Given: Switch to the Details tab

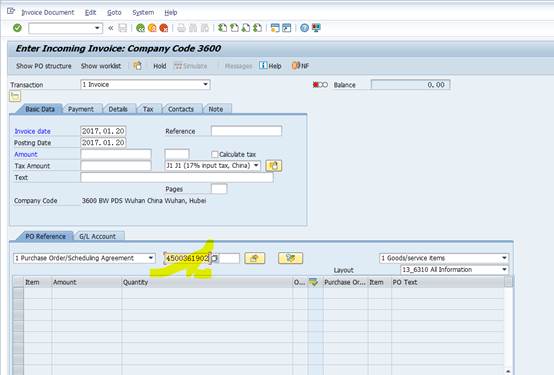Looking at the screenshot, I should [x=118, y=109].
